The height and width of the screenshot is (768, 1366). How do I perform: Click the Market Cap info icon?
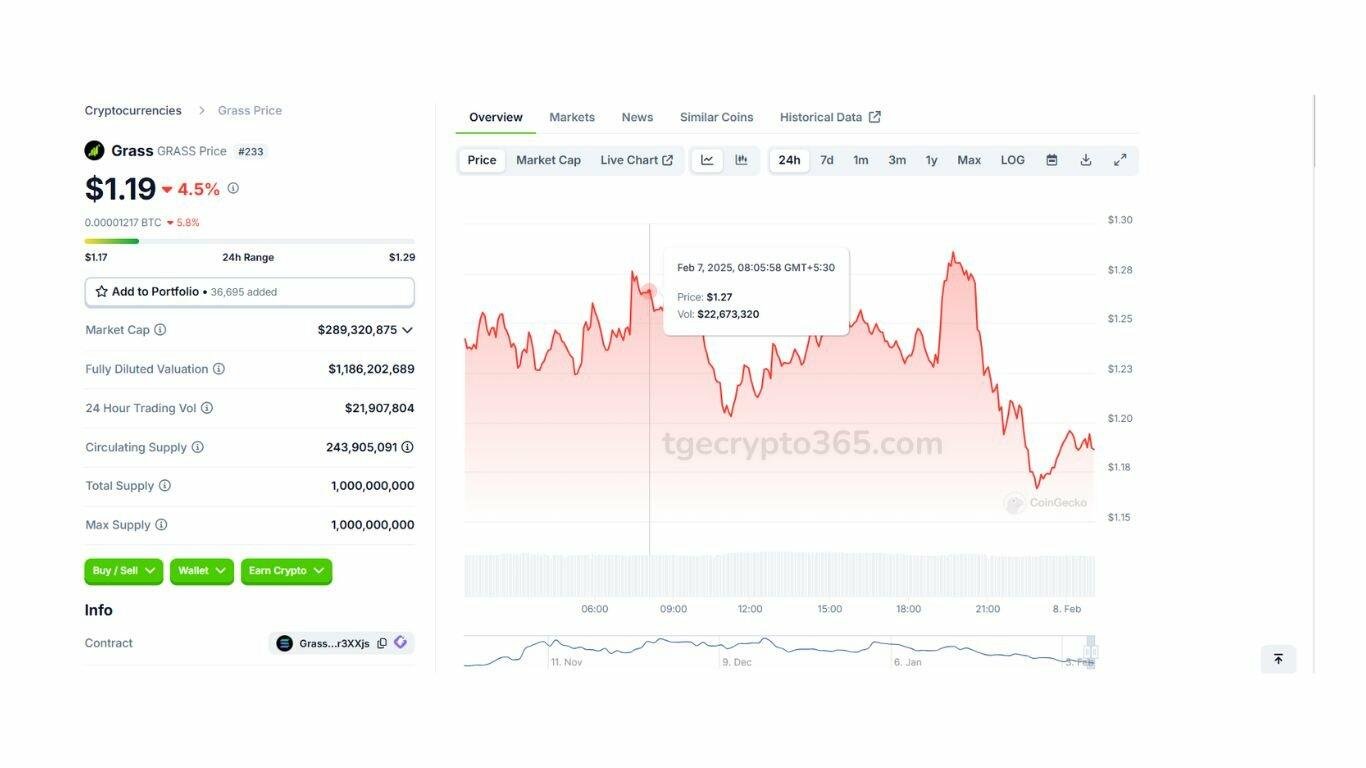pos(160,330)
